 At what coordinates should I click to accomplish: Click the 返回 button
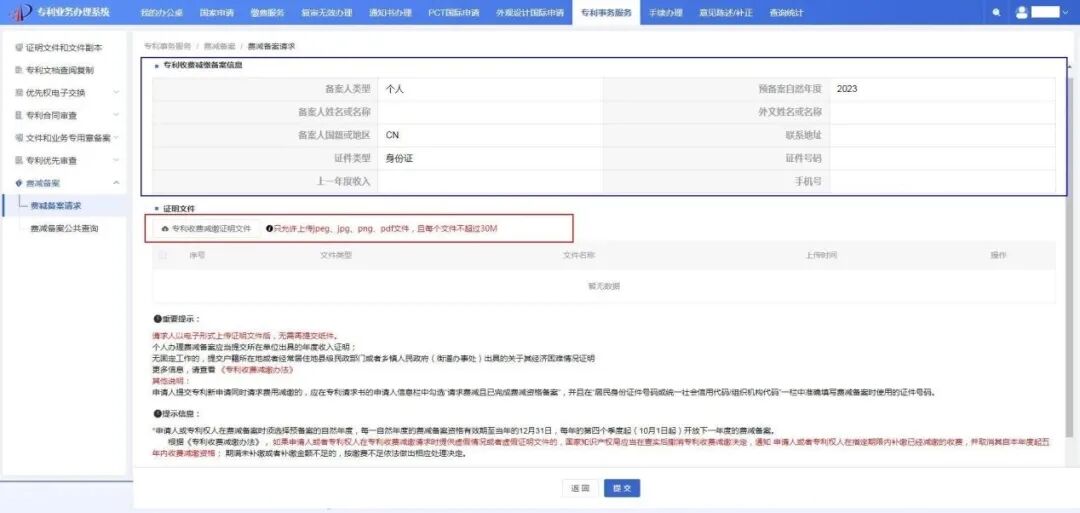[579, 488]
